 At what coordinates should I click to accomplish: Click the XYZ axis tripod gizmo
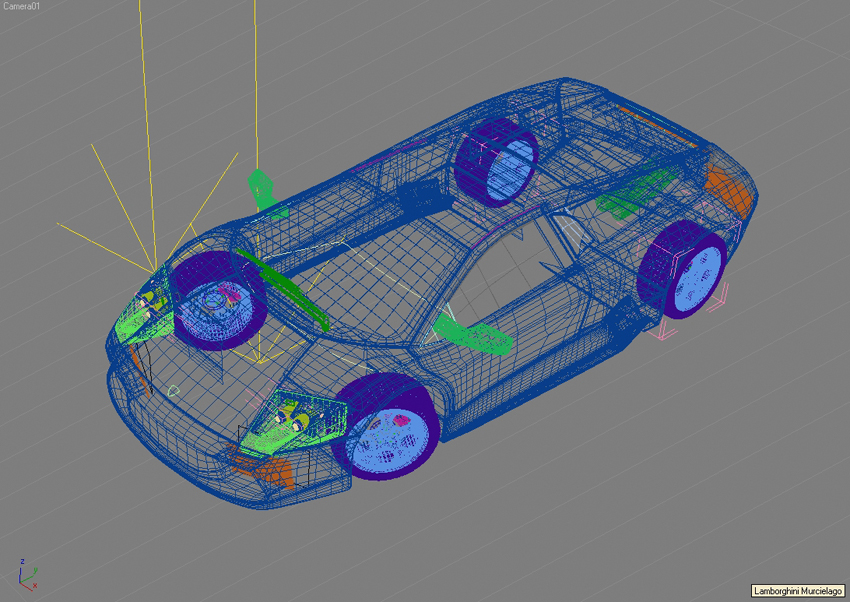[x=27, y=575]
